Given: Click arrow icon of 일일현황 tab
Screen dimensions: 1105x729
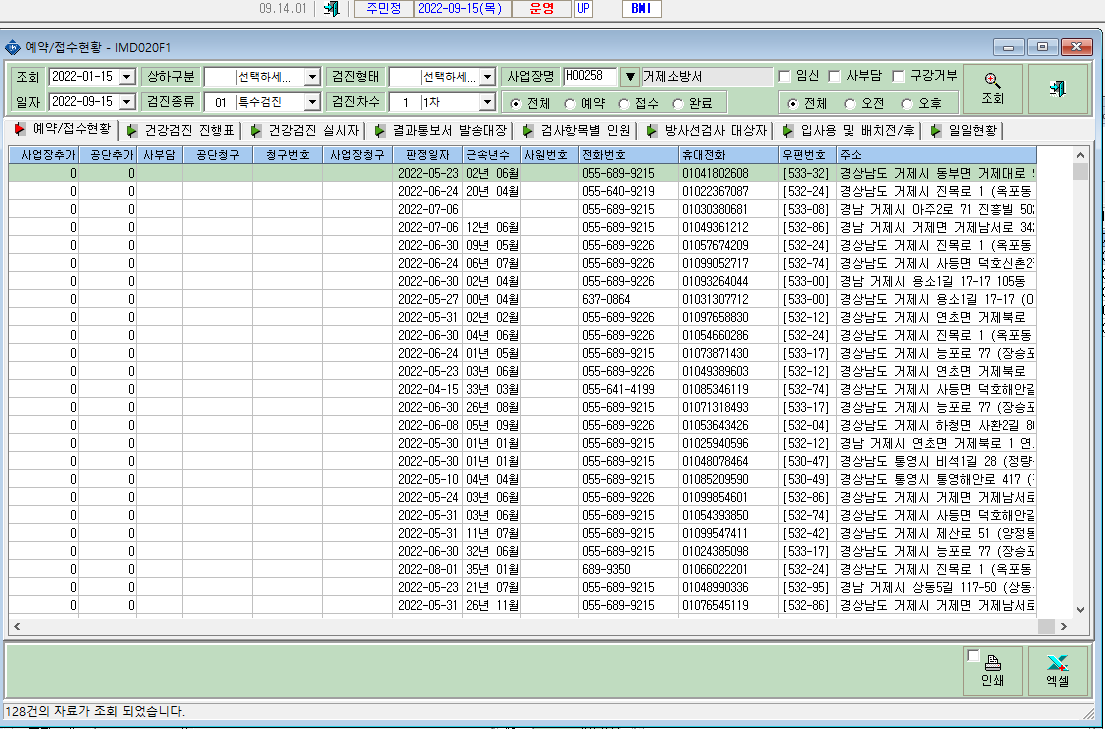Looking at the screenshot, I should [936, 130].
